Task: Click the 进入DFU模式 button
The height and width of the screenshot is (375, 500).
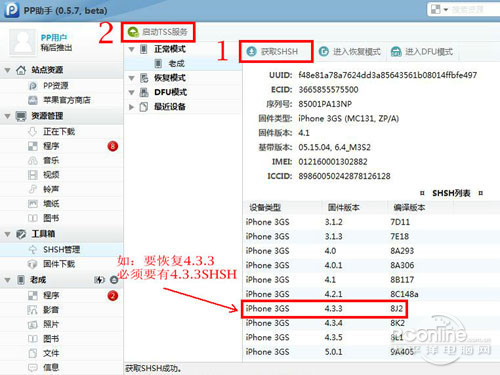Action: point(422,52)
